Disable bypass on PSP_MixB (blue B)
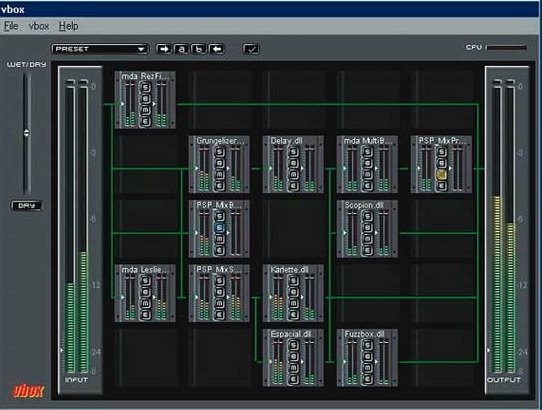 (219, 228)
